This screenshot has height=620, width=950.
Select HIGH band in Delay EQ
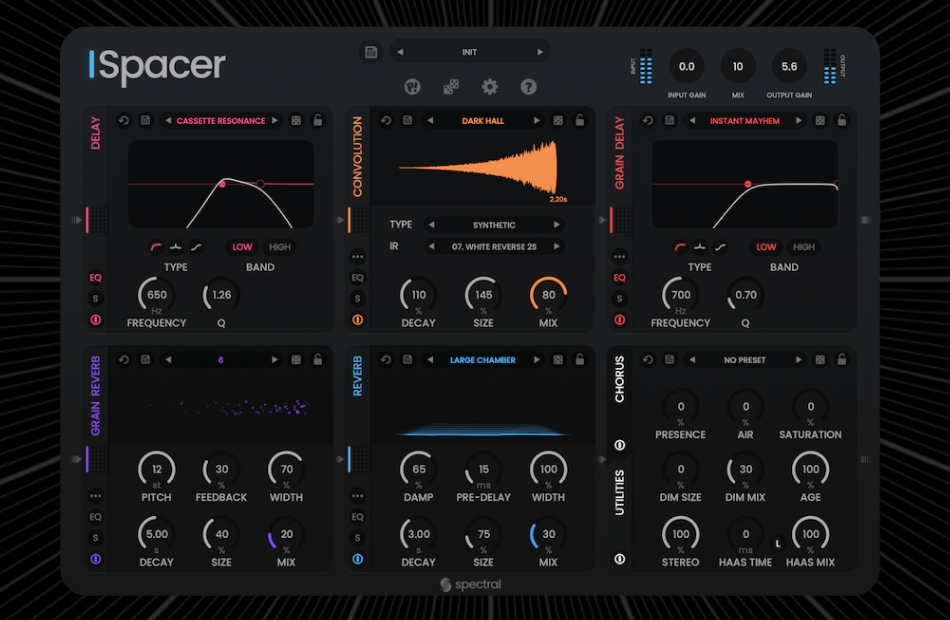[279, 247]
